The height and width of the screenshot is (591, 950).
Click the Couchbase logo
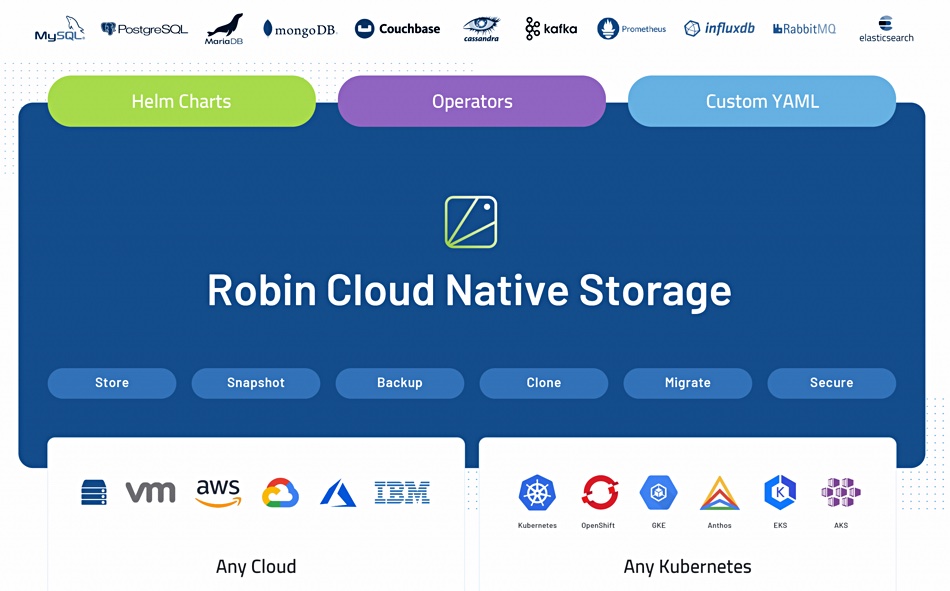(x=397, y=28)
